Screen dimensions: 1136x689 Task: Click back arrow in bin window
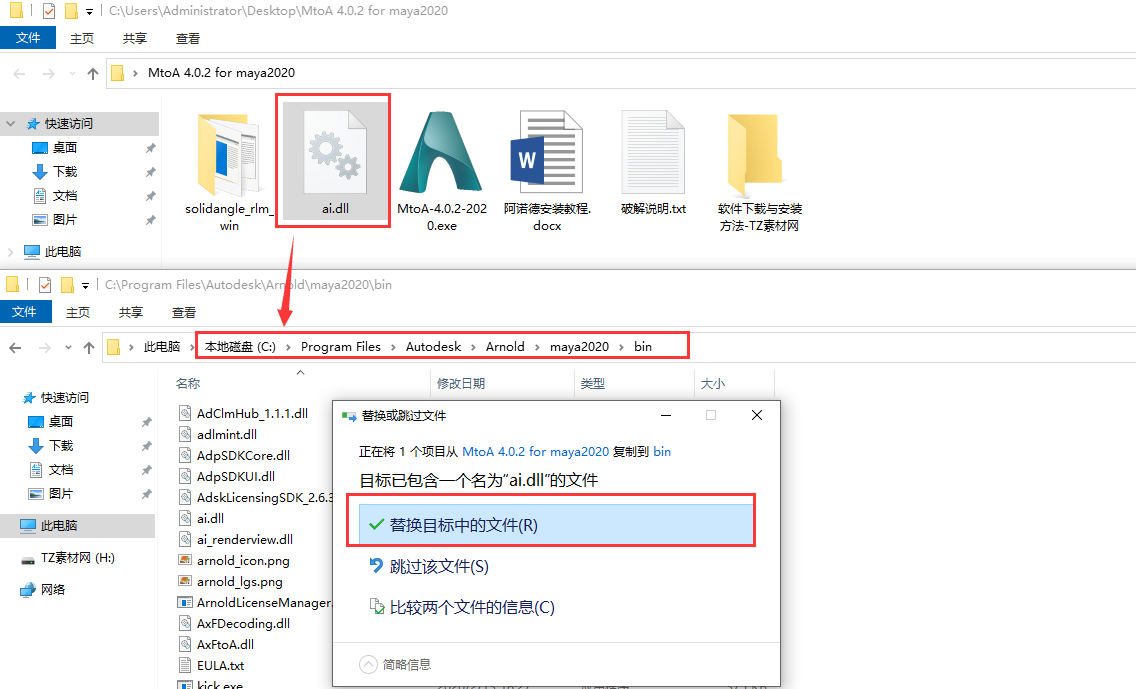(x=15, y=348)
